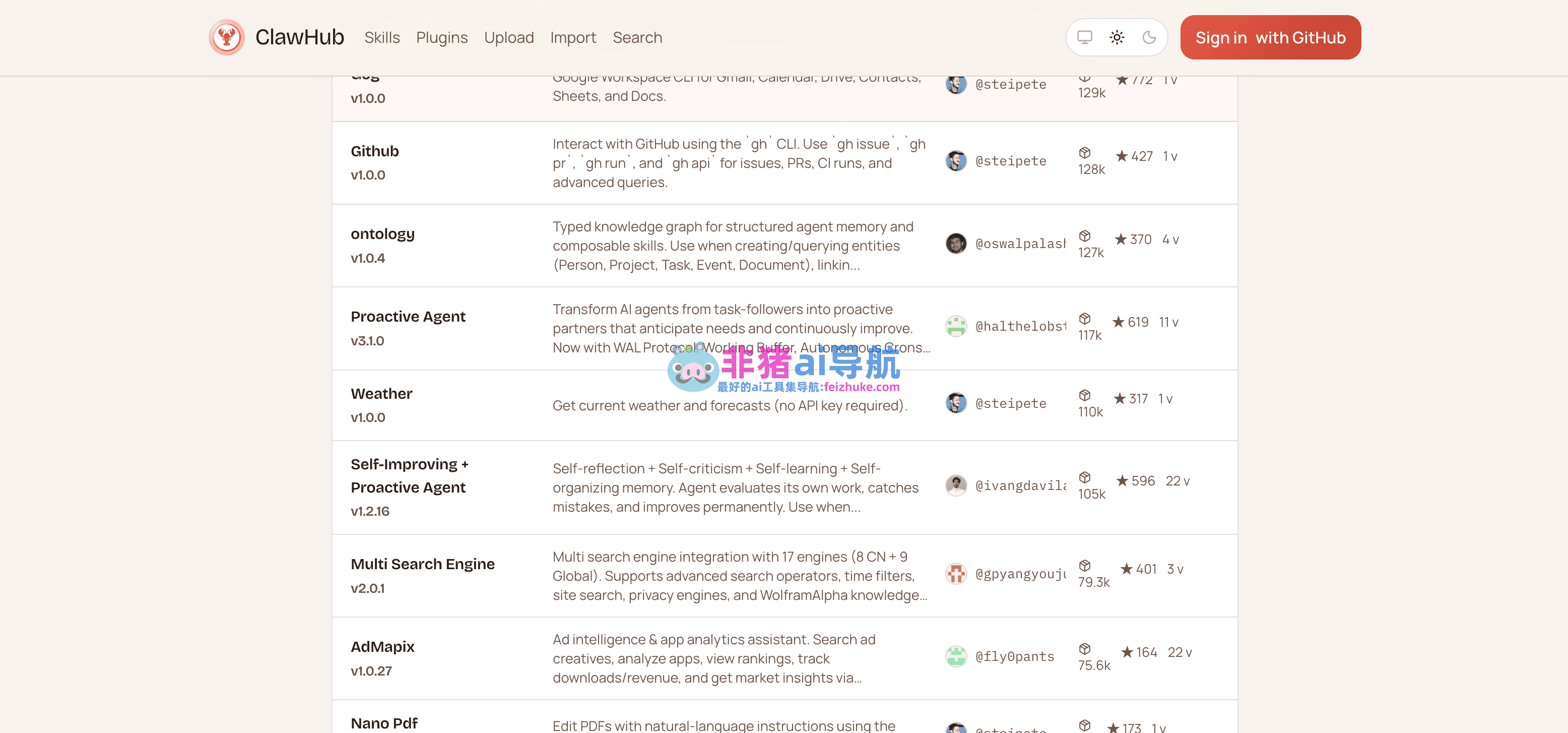Click the 619 star icon for Proactive Agent
The width and height of the screenshot is (1568, 733).
click(x=1118, y=322)
